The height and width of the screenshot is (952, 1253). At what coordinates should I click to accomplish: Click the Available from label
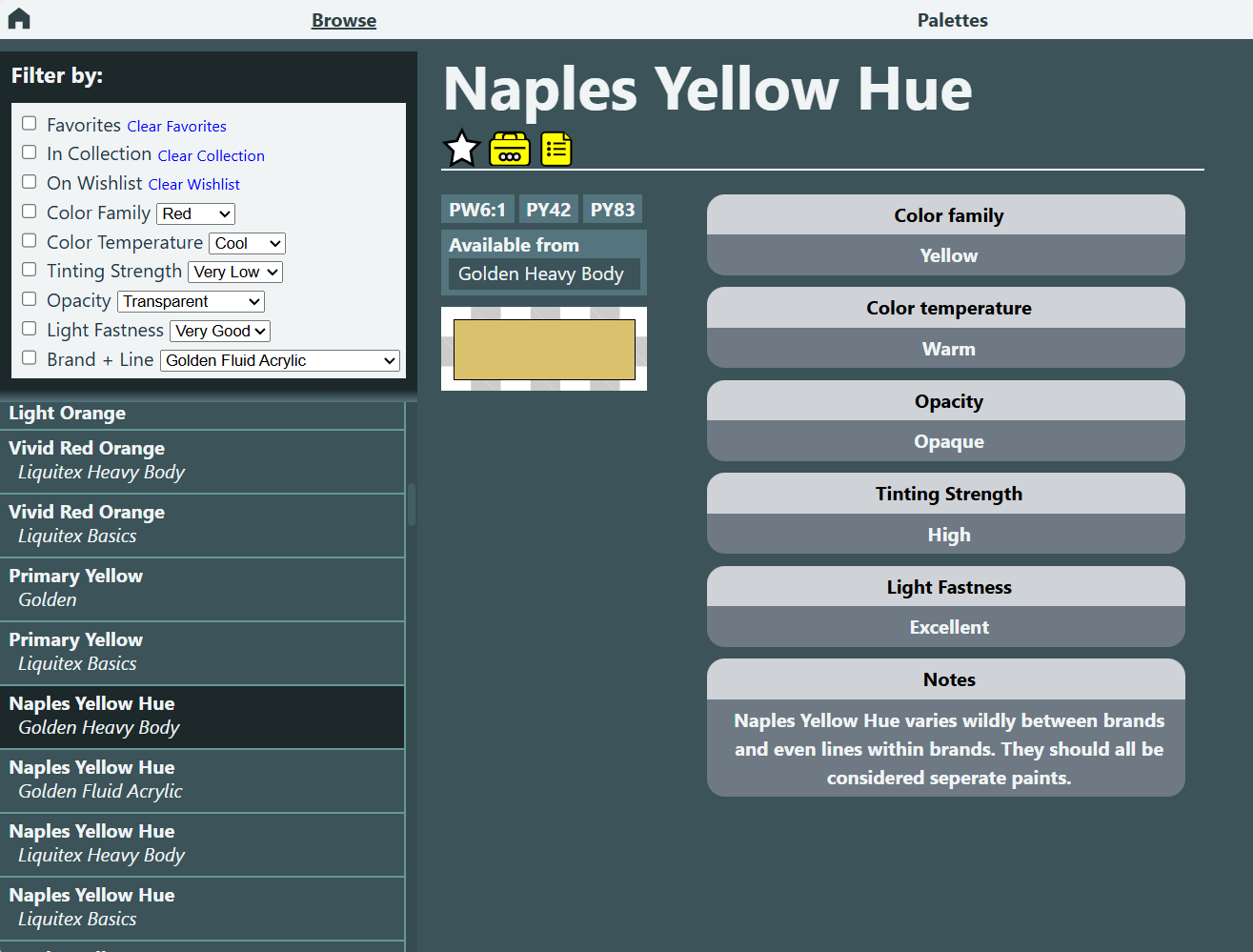tap(515, 245)
